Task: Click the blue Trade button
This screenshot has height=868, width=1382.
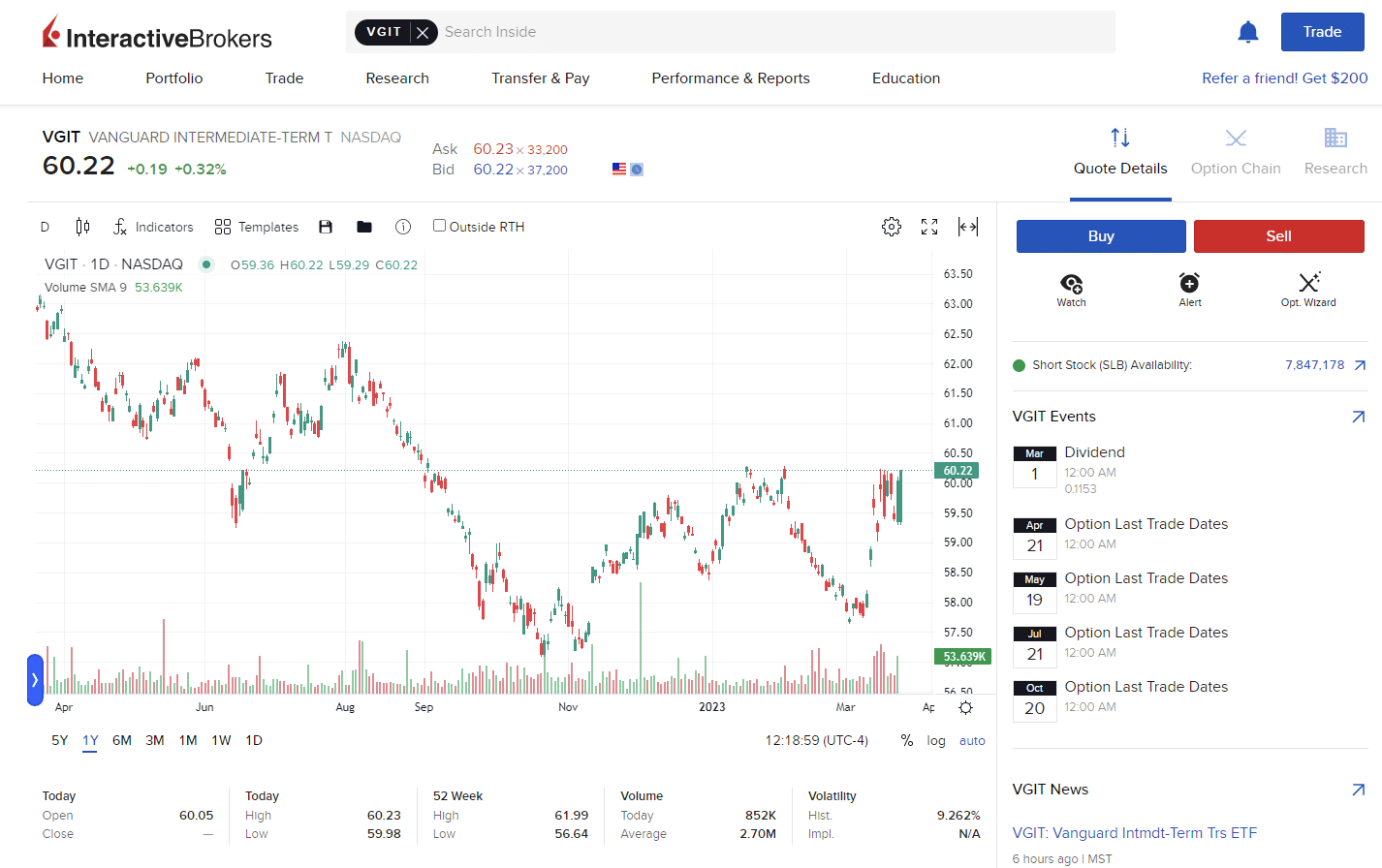Action: click(x=1323, y=32)
